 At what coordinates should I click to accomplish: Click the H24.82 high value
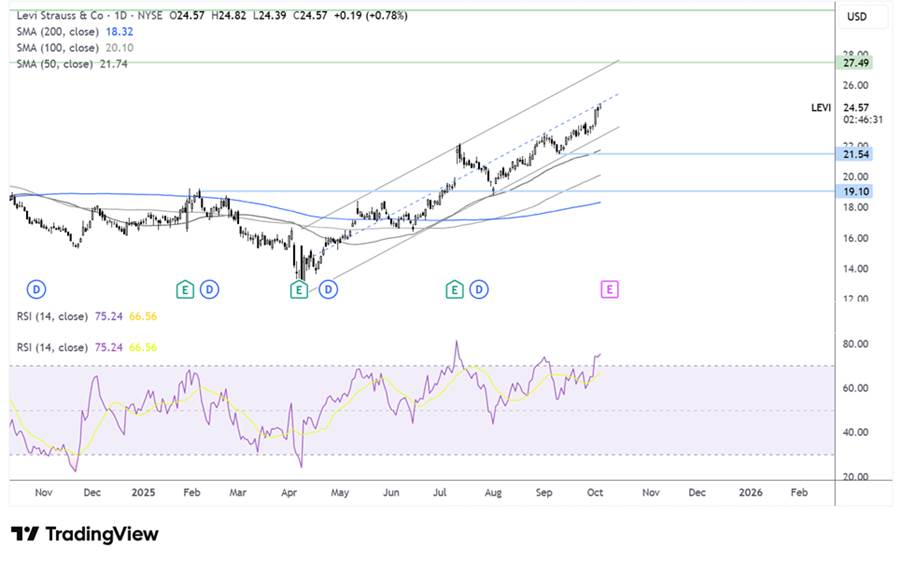point(228,16)
